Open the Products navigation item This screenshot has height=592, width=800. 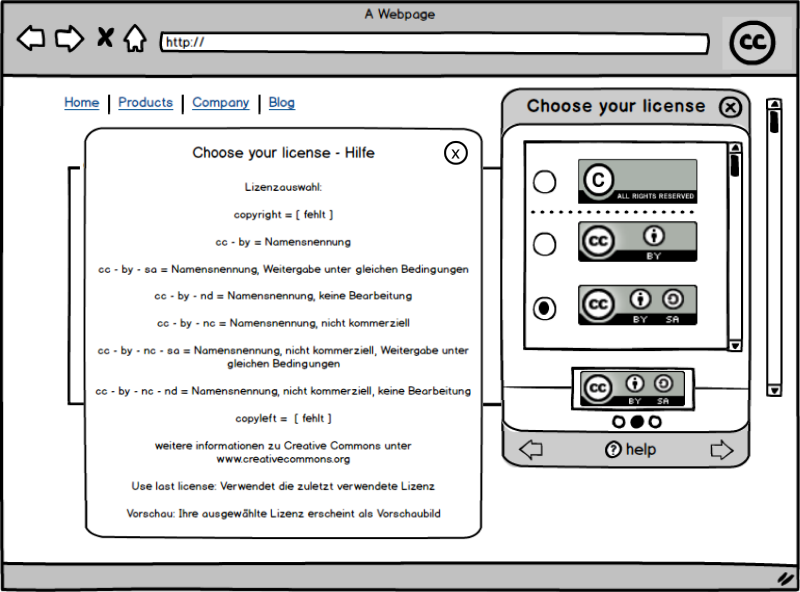pyautogui.click(x=145, y=102)
